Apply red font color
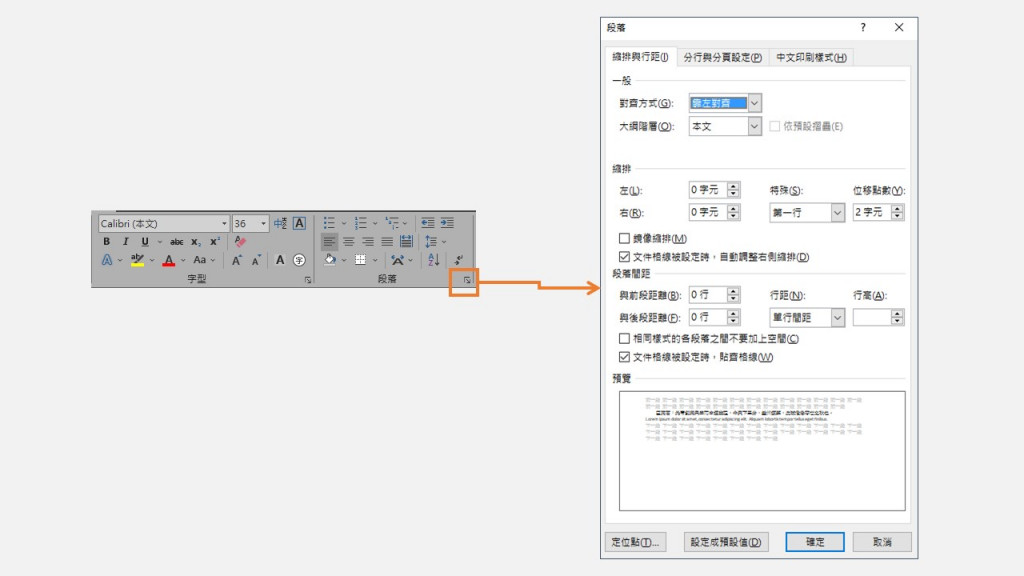Image resolution: width=1024 pixels, height=576 pixels. [168, 260]
